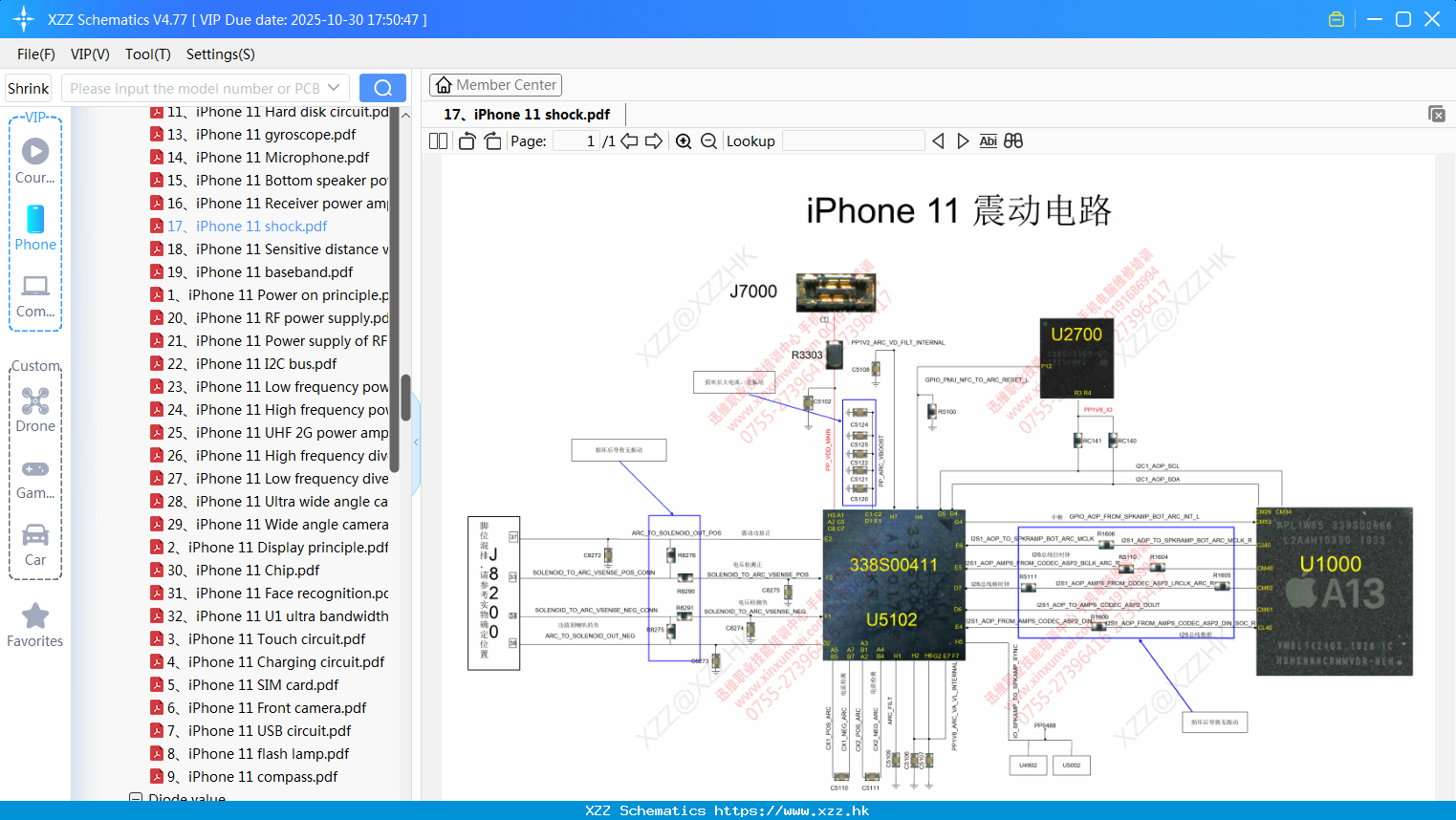Open iPhone 11 Bottom speaker file
Image resolution: width=1456 pixels, height=820 pixels.
[x=270, y=181]
